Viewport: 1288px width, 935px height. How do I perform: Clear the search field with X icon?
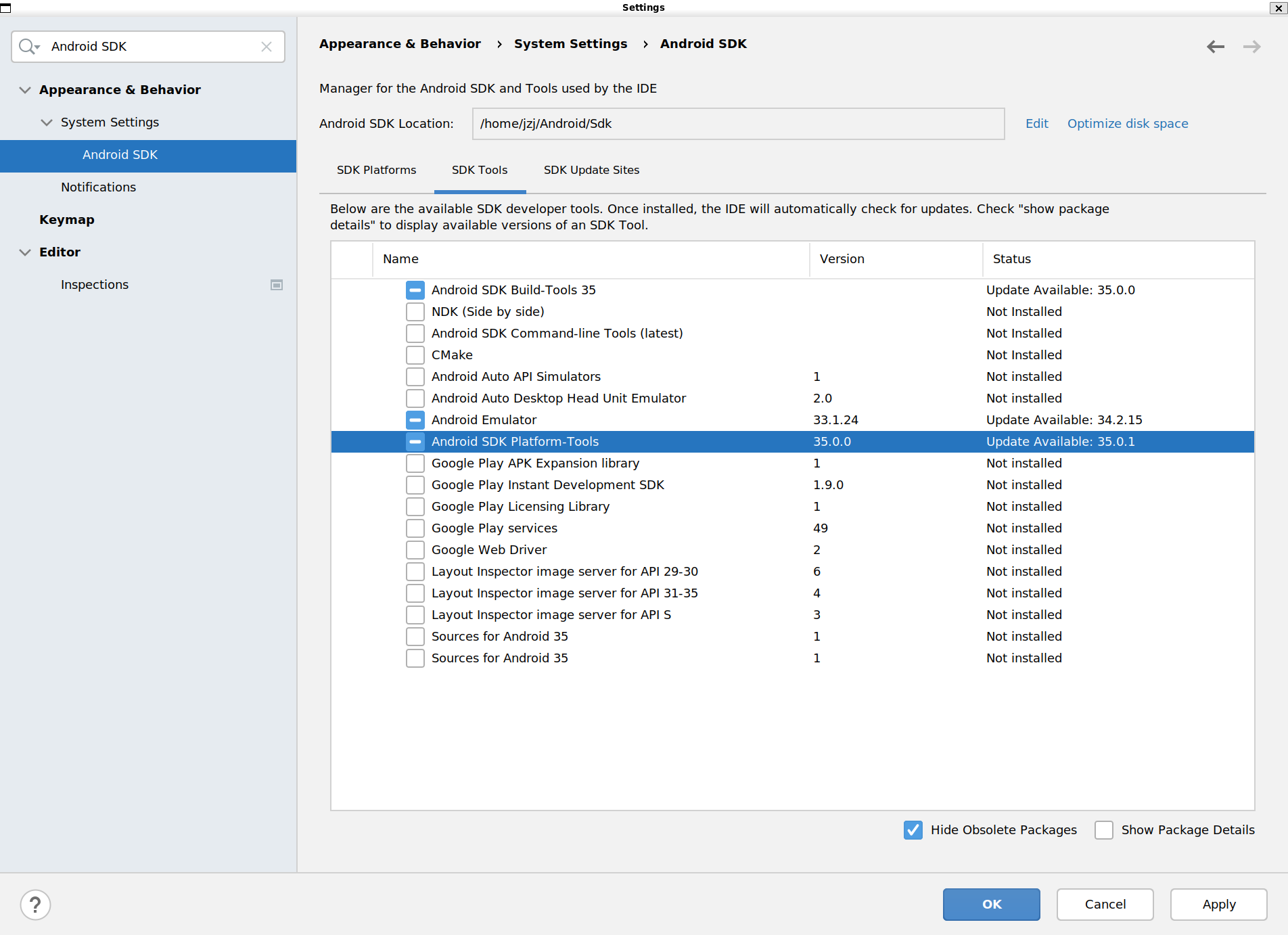pyautogui.click(x=267, y=47)
